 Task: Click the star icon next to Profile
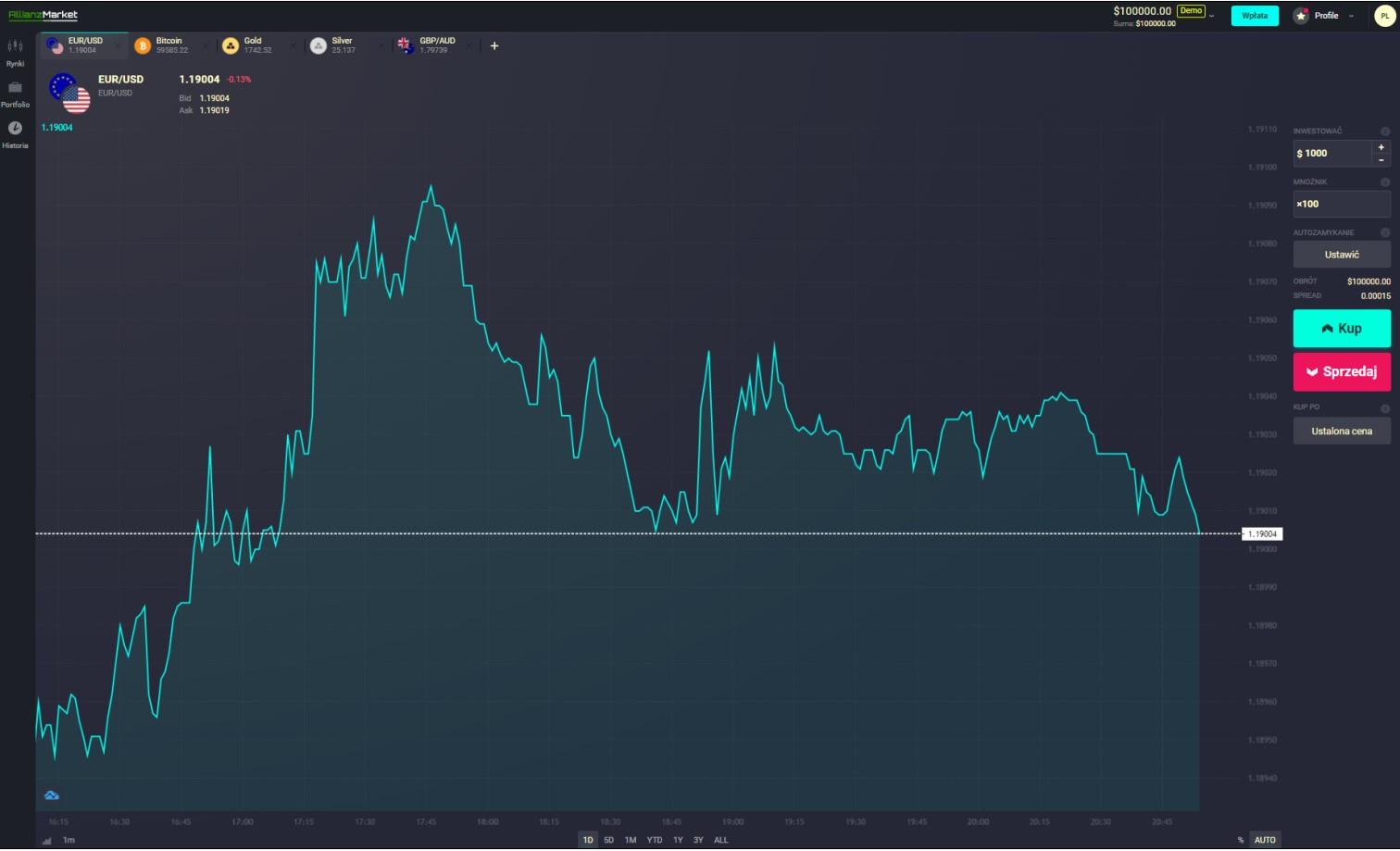[x=1301, y=16]
